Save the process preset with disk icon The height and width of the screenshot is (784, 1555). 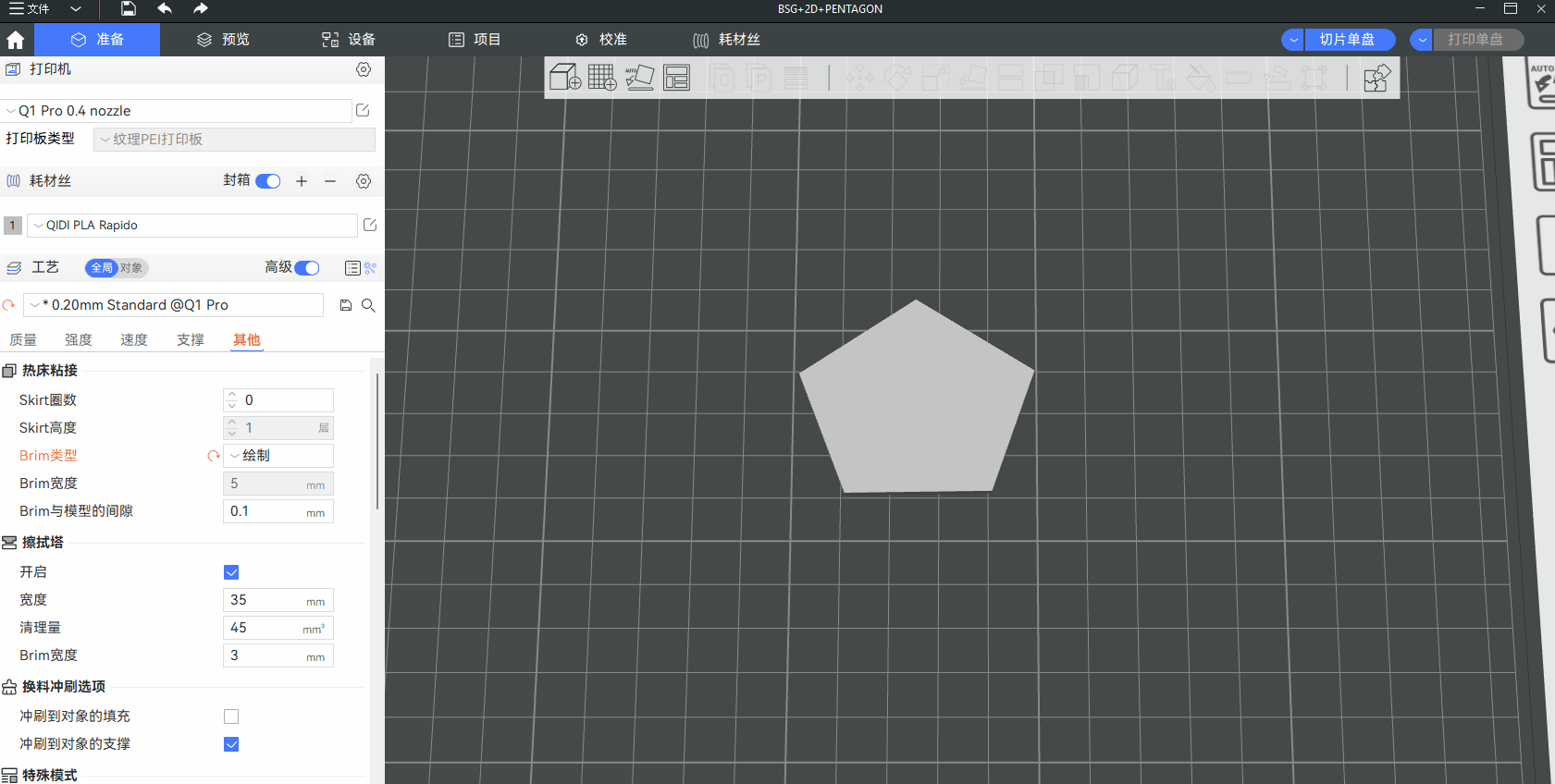pos(346,305)
